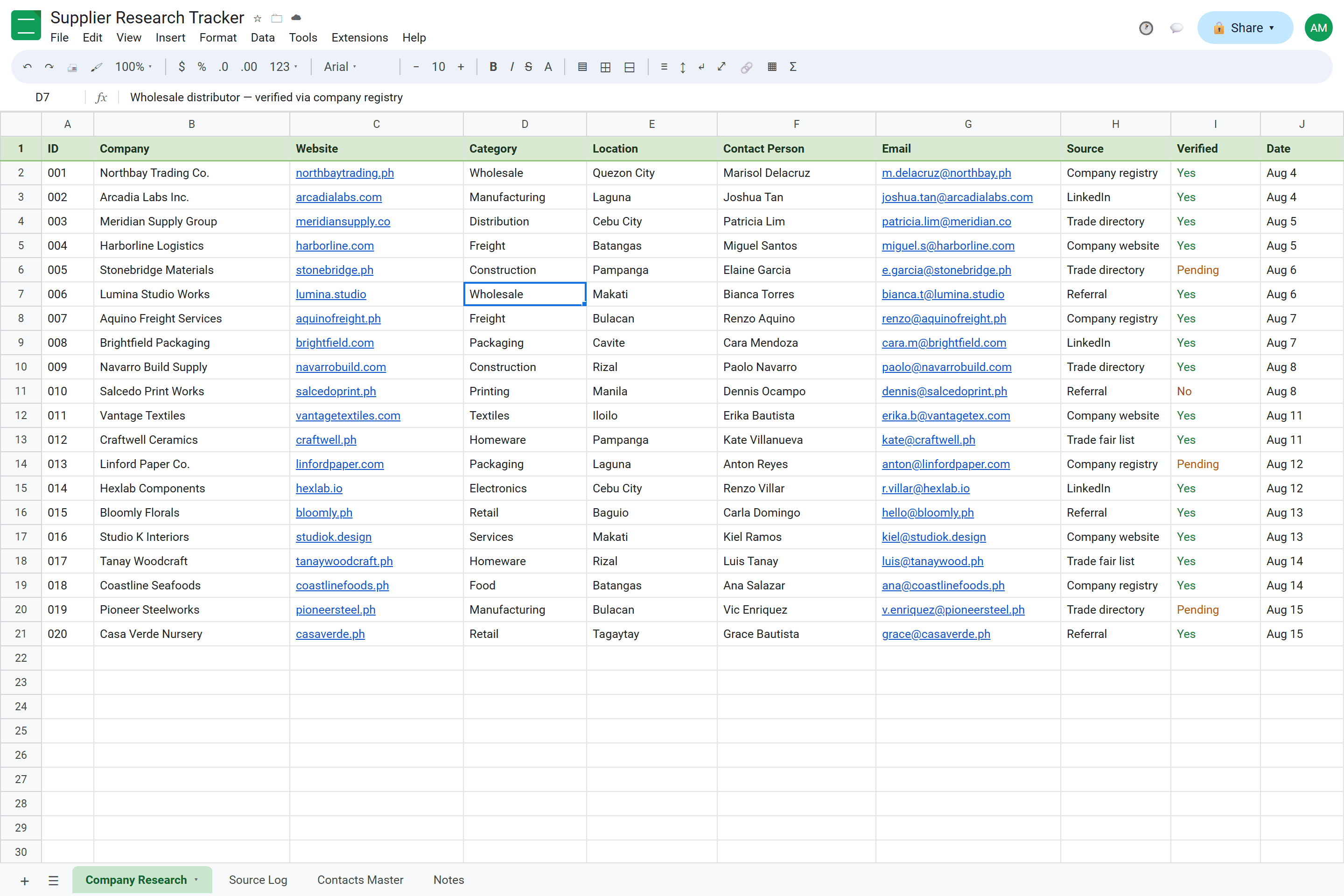Apply percent format
The width and height of the screenshot is (1344, 896).
coord(202,67)
